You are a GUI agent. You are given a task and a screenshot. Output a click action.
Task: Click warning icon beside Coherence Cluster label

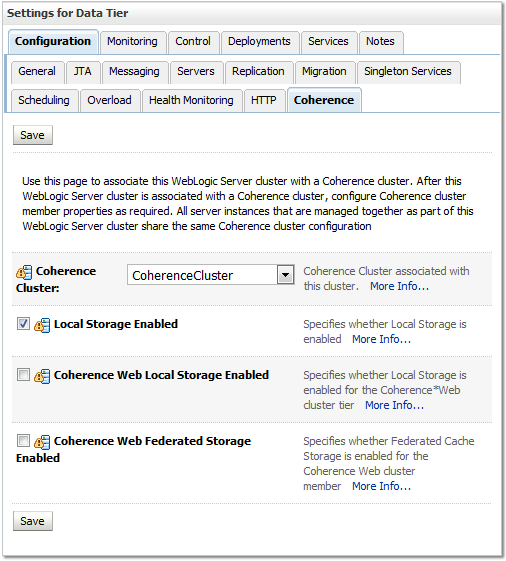(x=24, y=273)
